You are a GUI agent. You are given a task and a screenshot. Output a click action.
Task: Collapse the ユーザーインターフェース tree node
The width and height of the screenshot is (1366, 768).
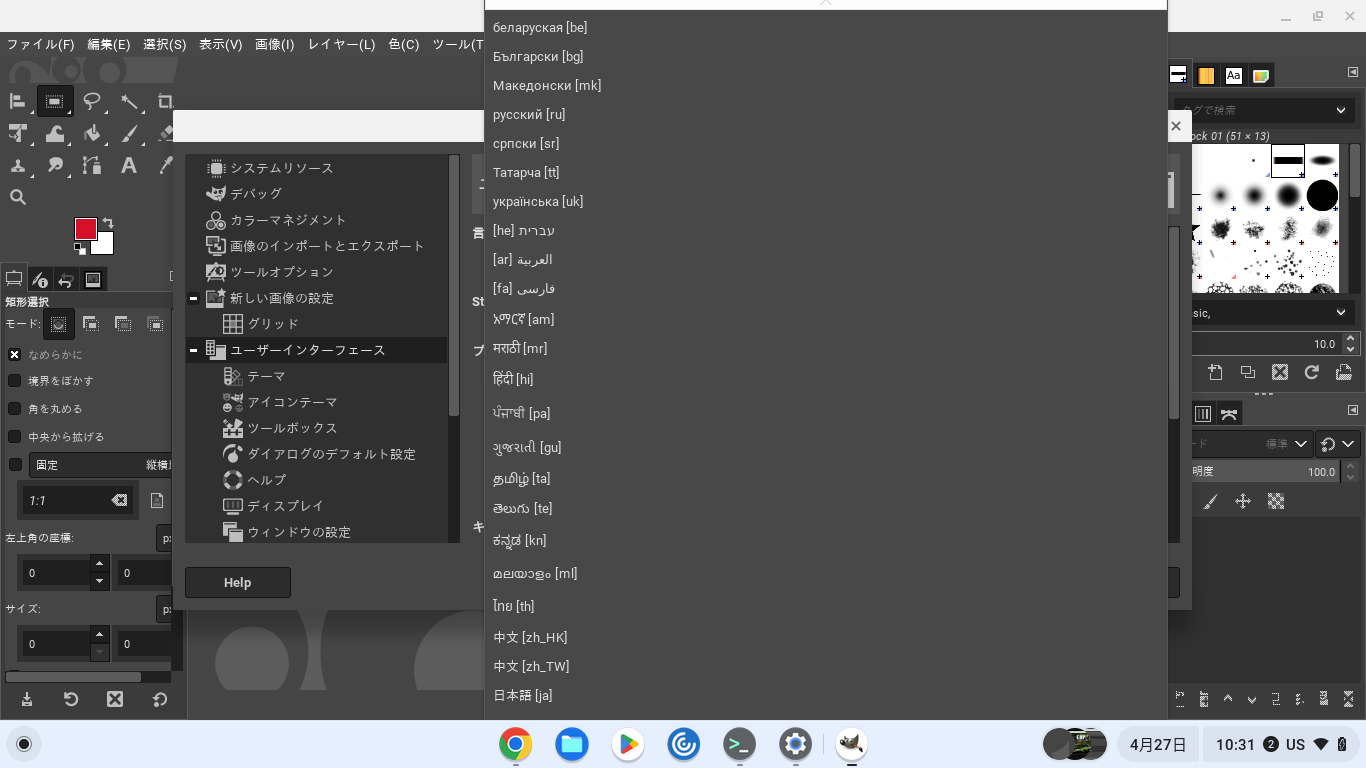(194, 351)
